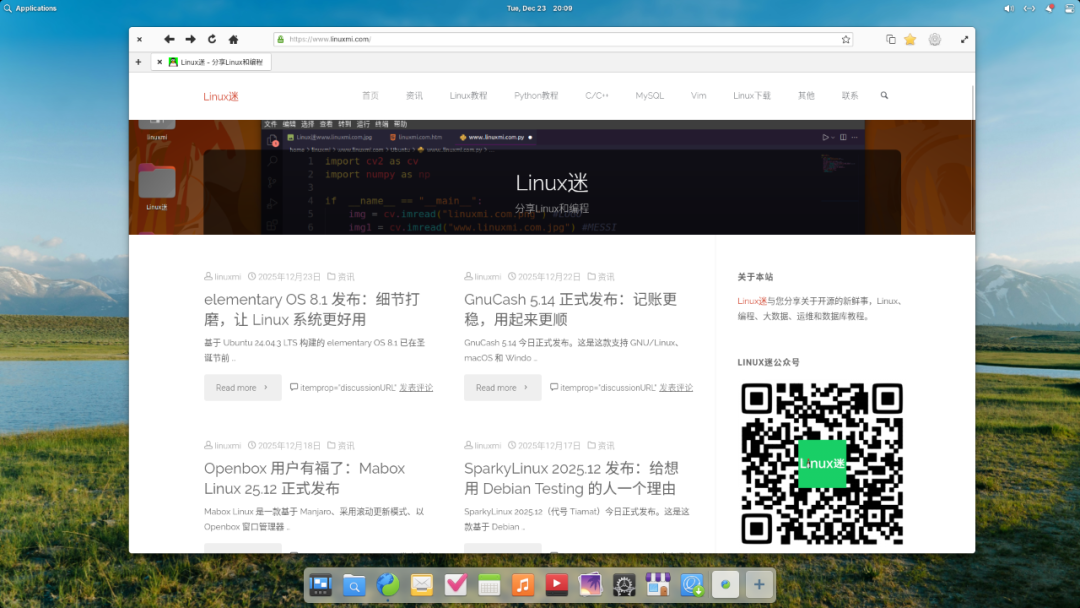Click the browser back arrow icon
1080x608 pixels.
pos(168,39)
